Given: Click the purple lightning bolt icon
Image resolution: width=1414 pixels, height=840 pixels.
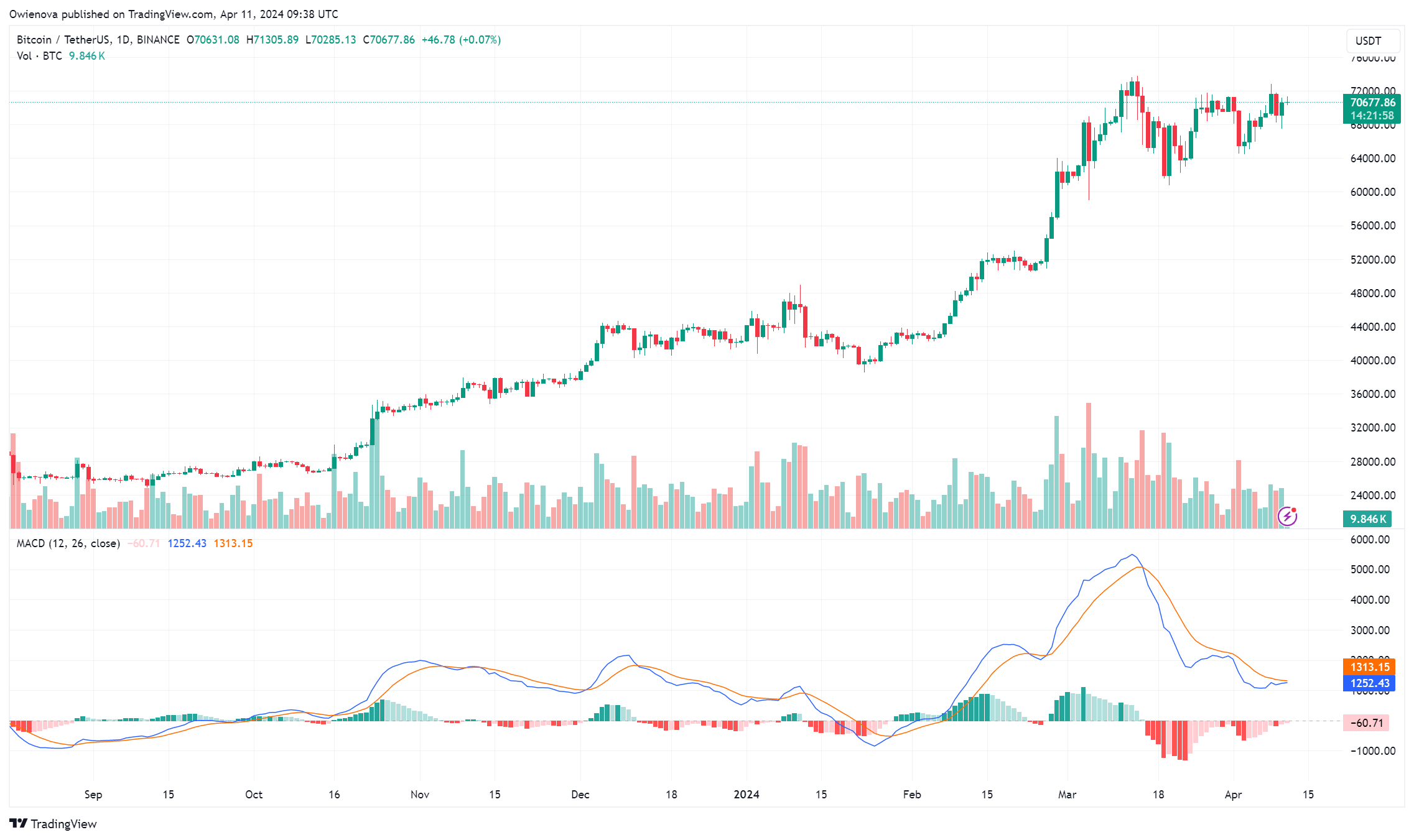Looking at the screenshot, I should (1286, 516).
